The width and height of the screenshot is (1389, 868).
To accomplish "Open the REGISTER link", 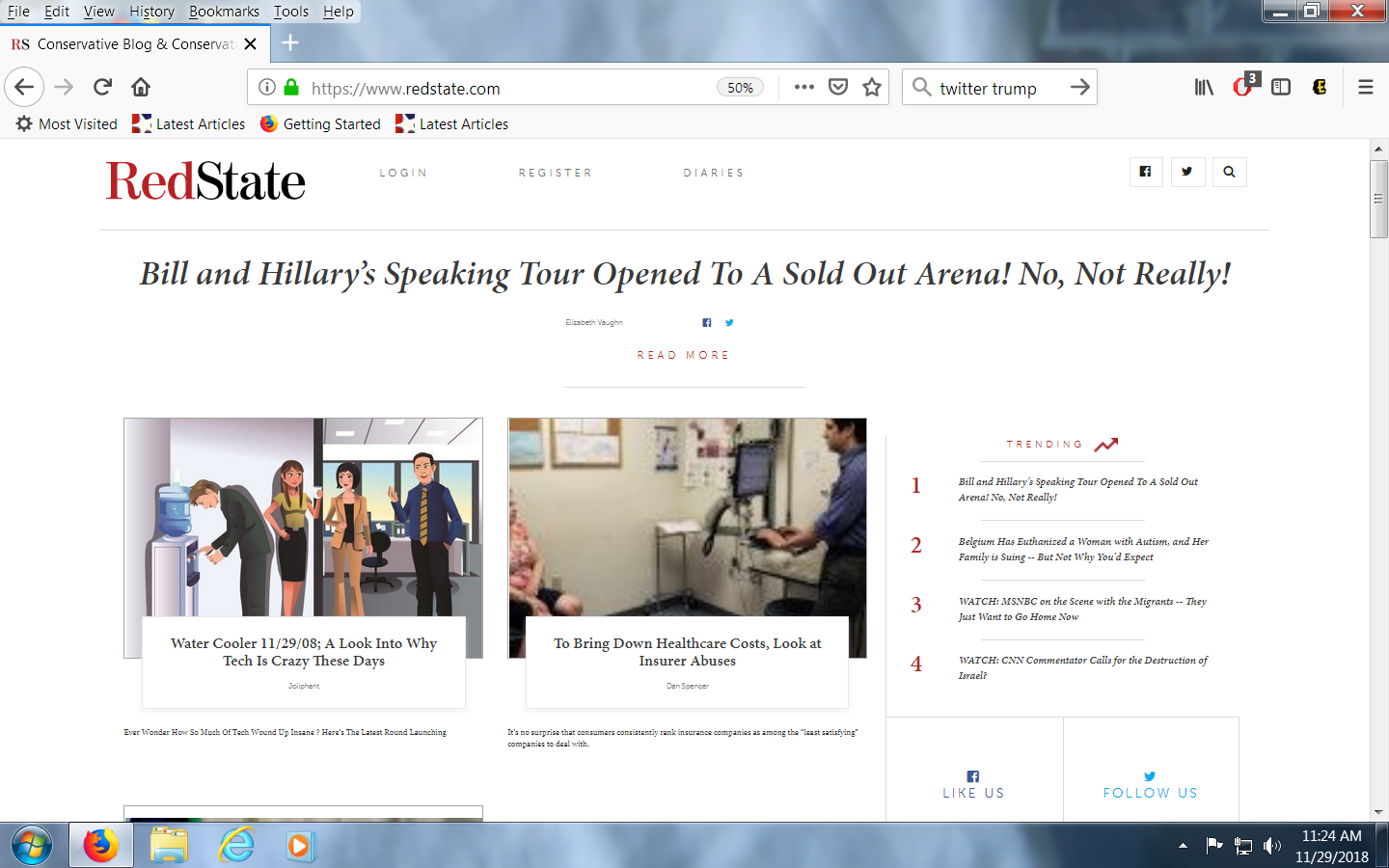I will pyautogui.click(x=555, y=173).
